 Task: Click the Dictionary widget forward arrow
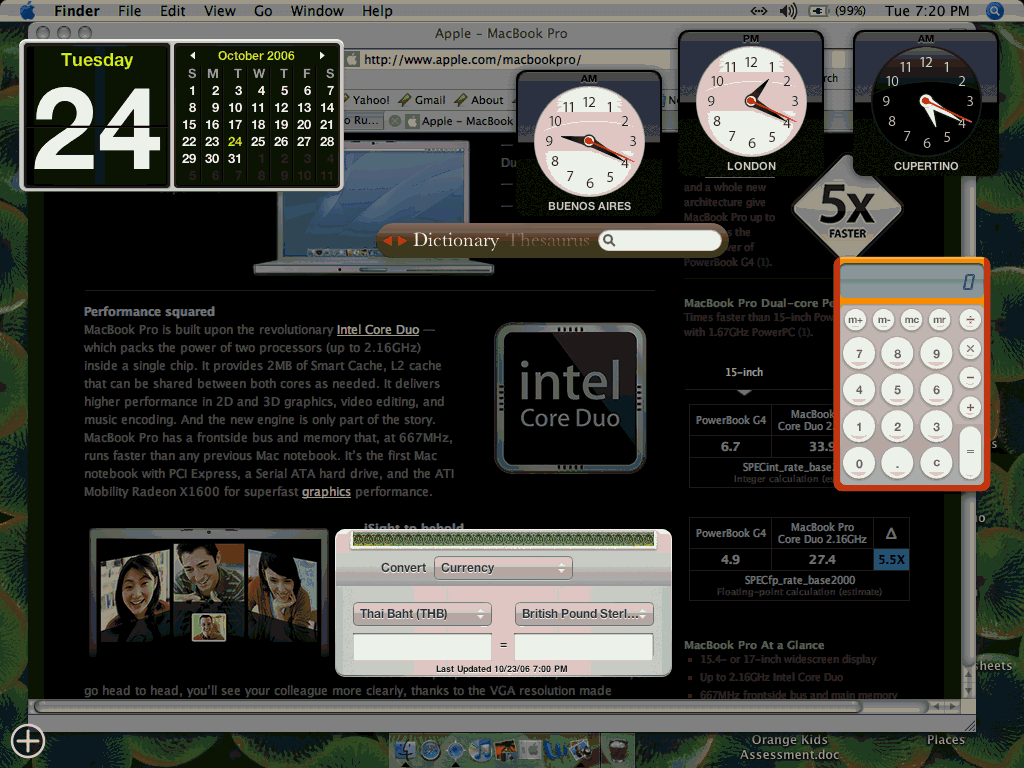click(402, 241)
